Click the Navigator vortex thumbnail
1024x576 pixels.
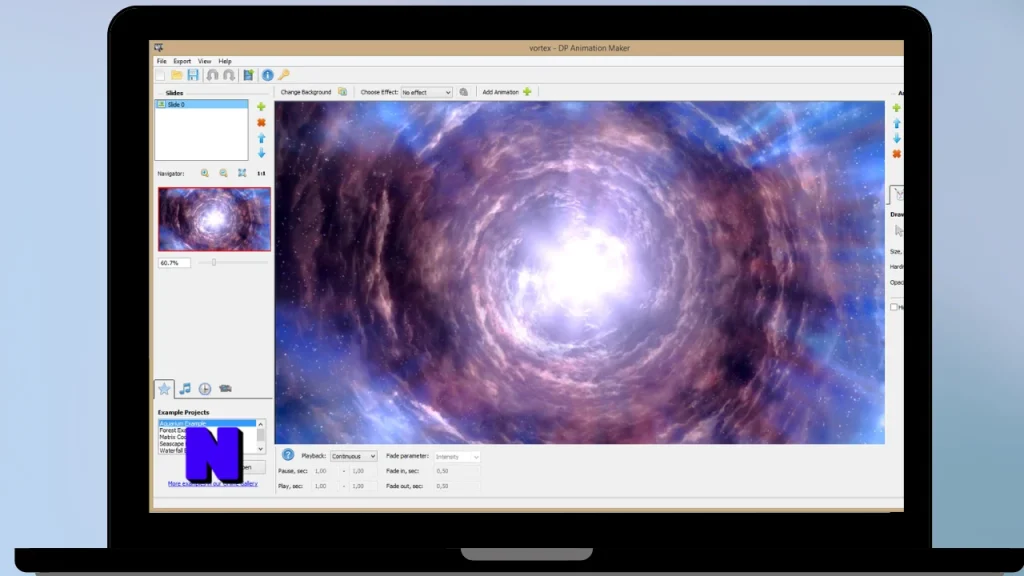click(214, 219)
